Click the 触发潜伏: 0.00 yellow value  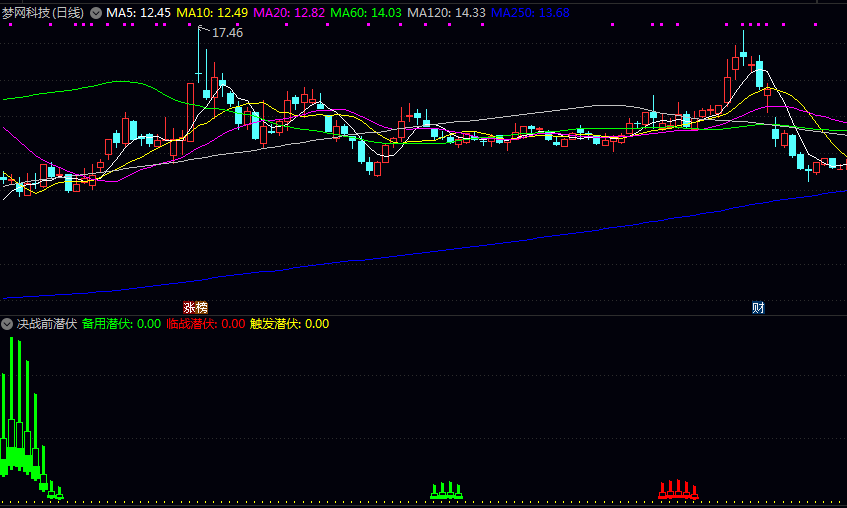coord(290,324)
